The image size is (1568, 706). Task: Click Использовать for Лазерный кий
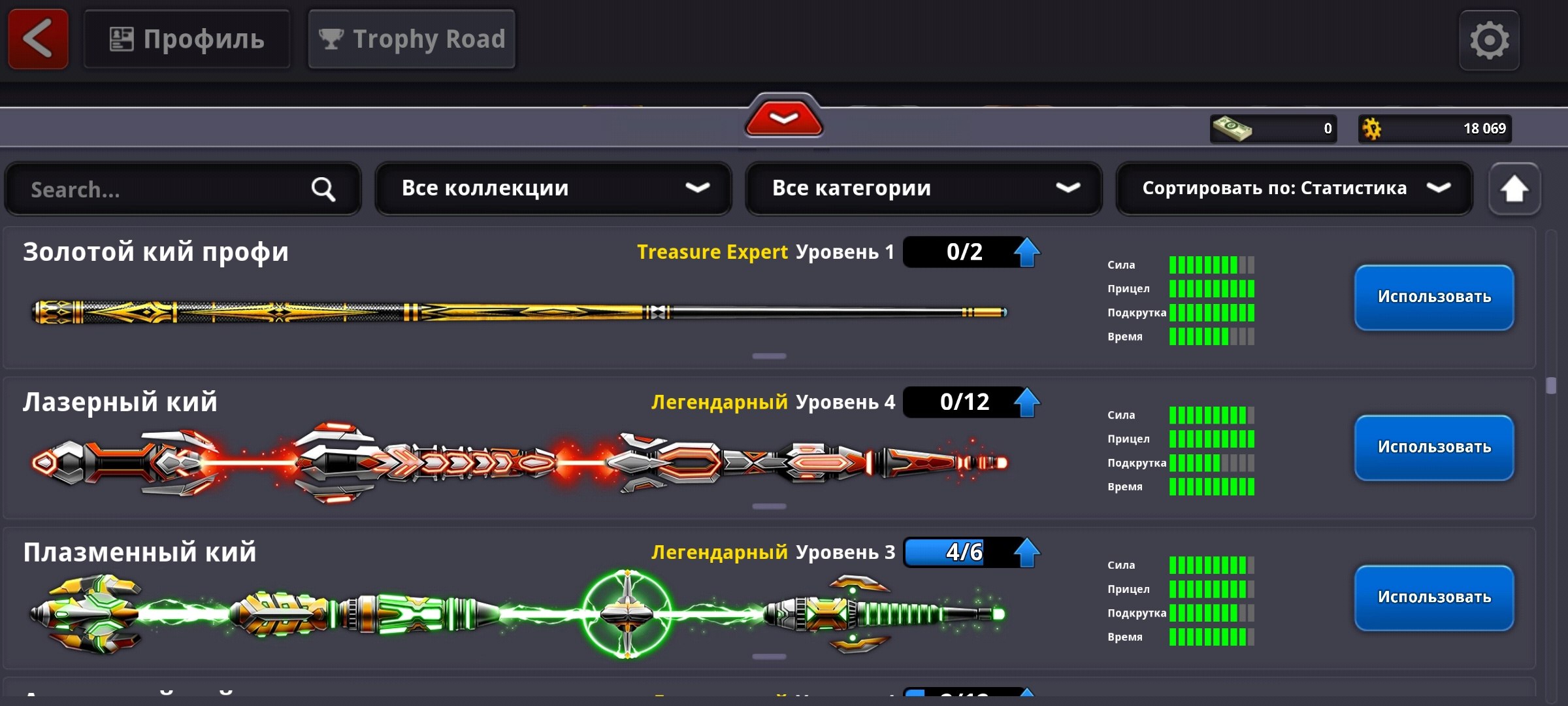[x=1434, y=447]
